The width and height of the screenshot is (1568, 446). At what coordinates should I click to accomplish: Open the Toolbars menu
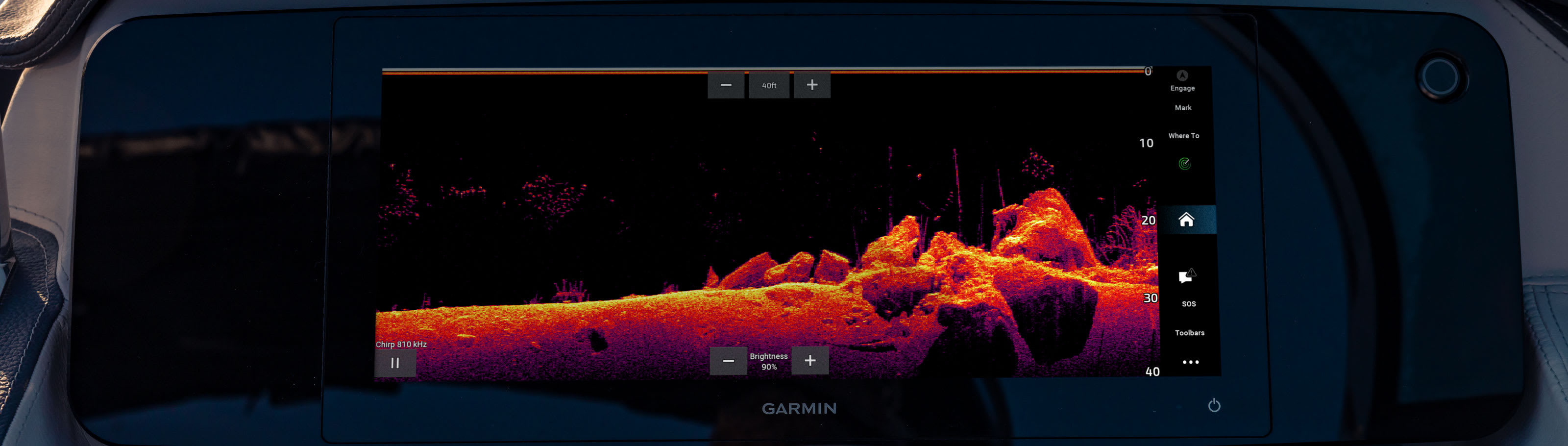pos(1189,333)
